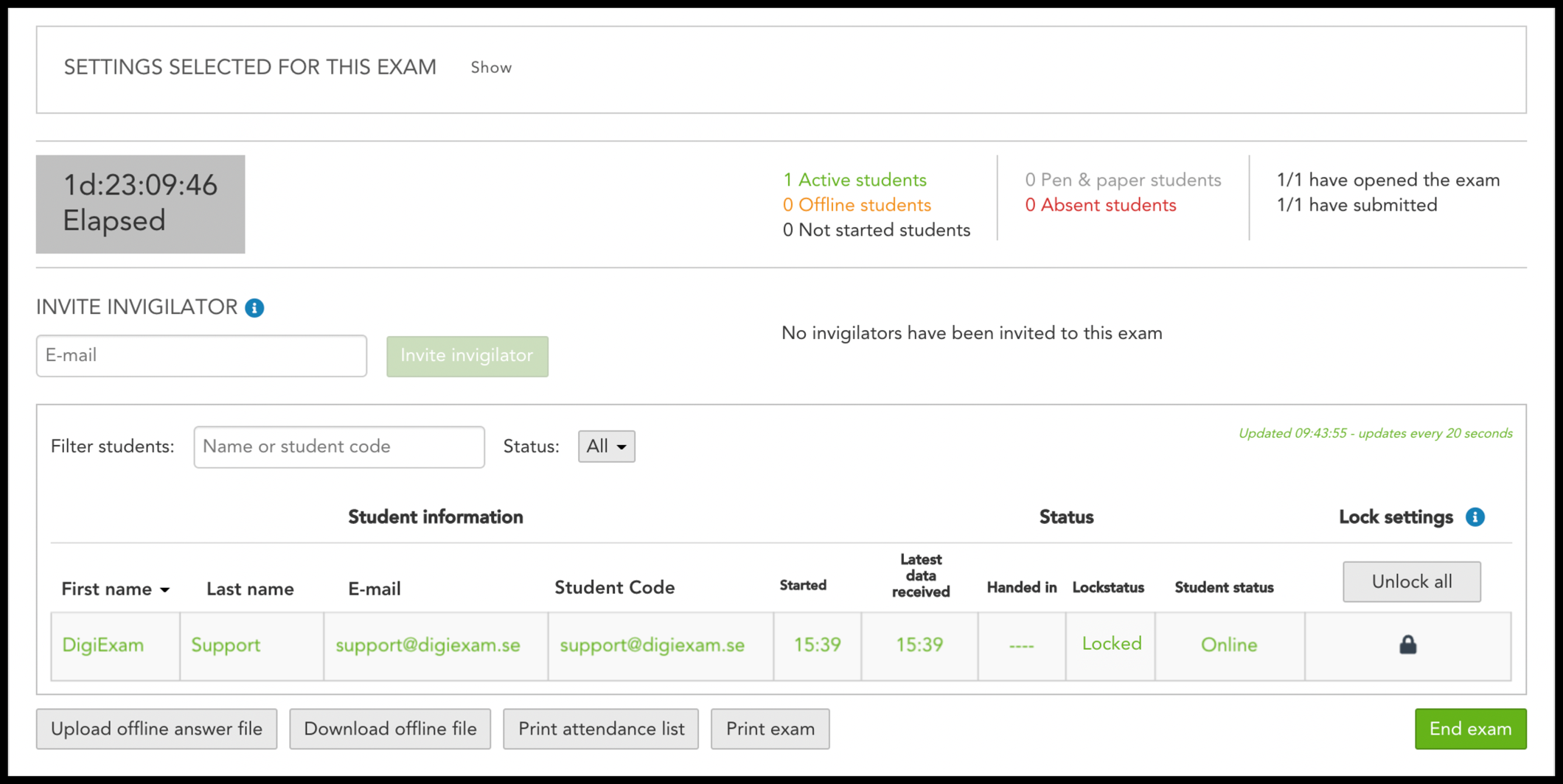The image size is (1563, 784).
Task: Focus the Name or student code filter
Action: click(339, 447)
